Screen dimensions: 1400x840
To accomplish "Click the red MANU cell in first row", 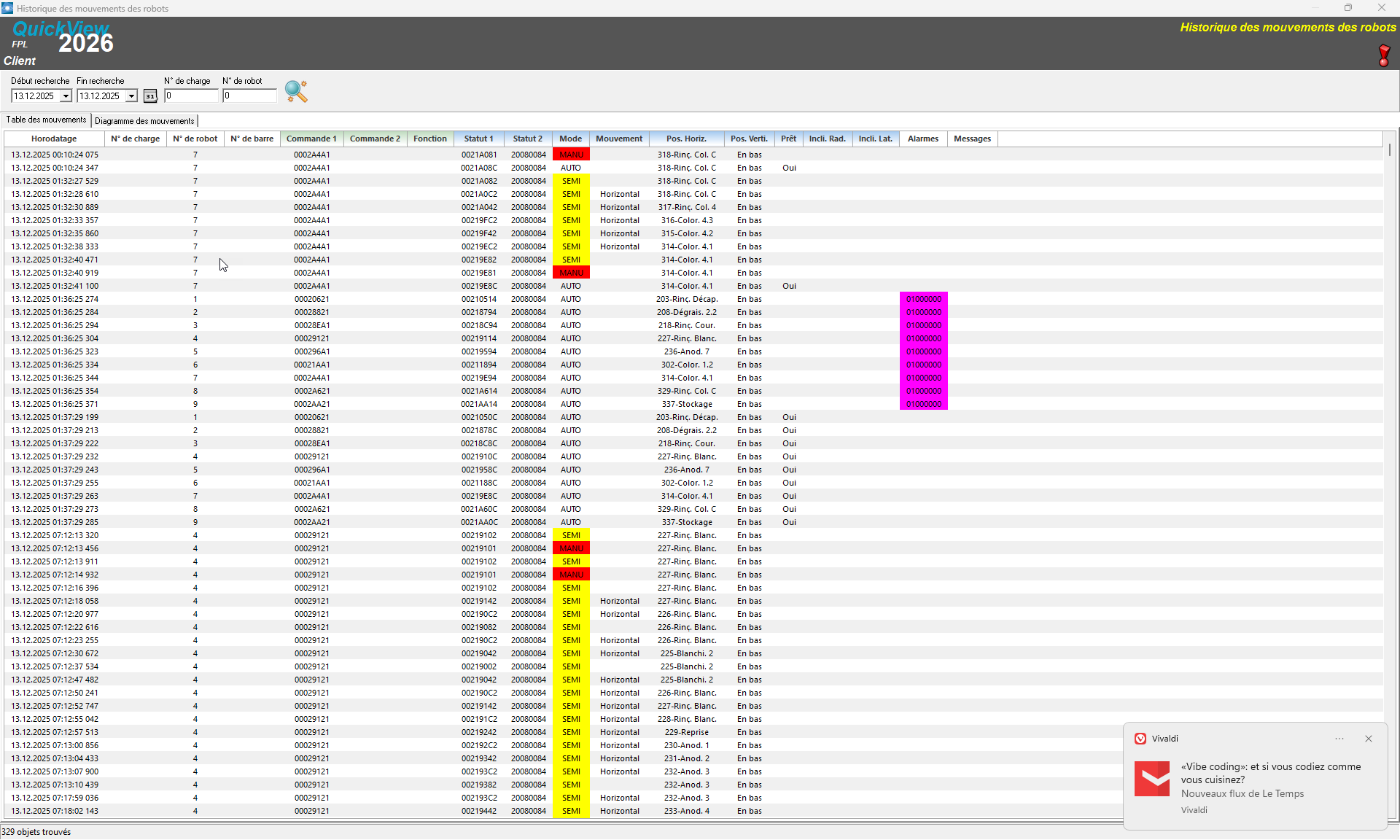I will [571, 155].
